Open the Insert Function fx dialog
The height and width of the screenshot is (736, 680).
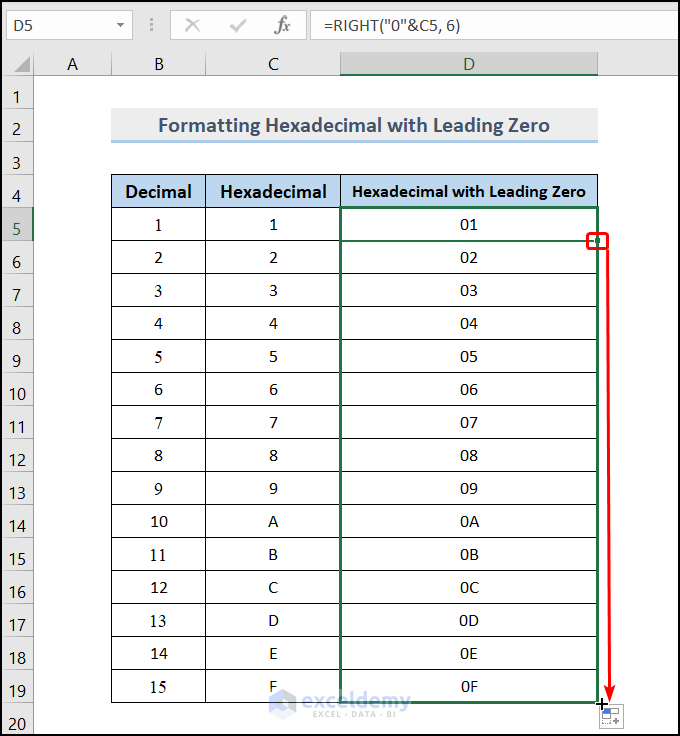tap(282, 25)
